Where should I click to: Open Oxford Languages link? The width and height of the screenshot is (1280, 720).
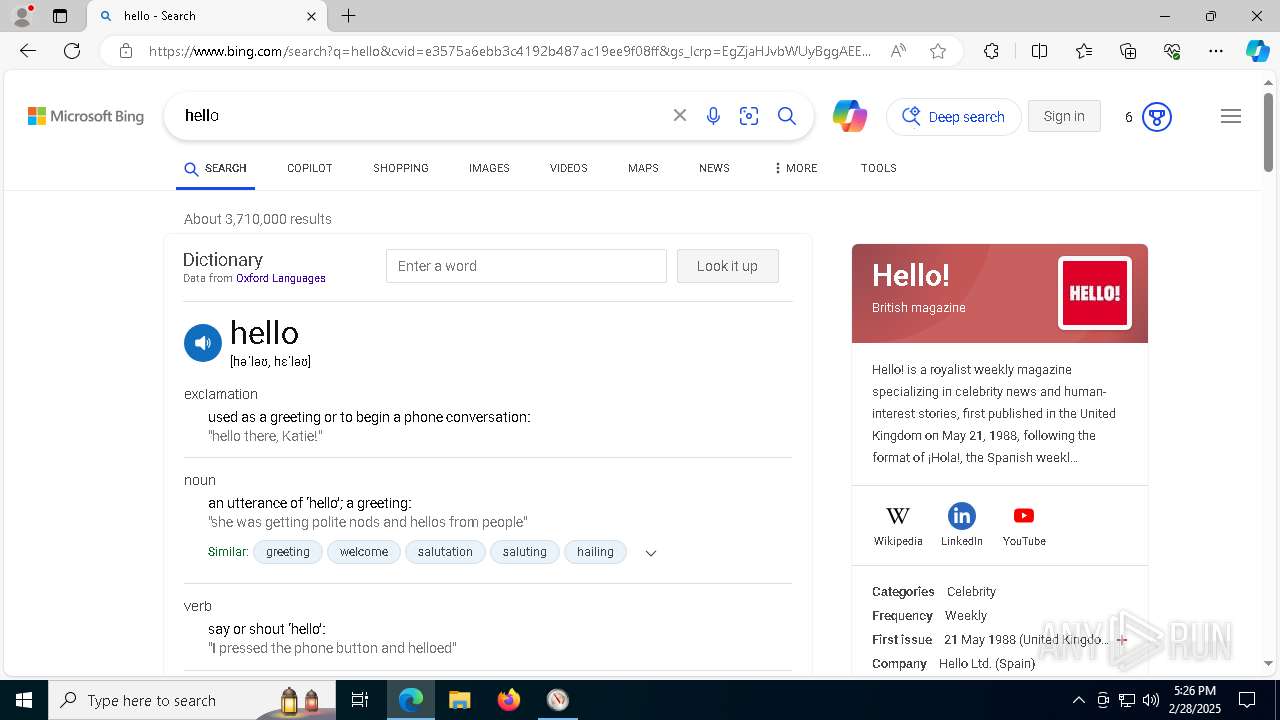(x=281, y=278)
